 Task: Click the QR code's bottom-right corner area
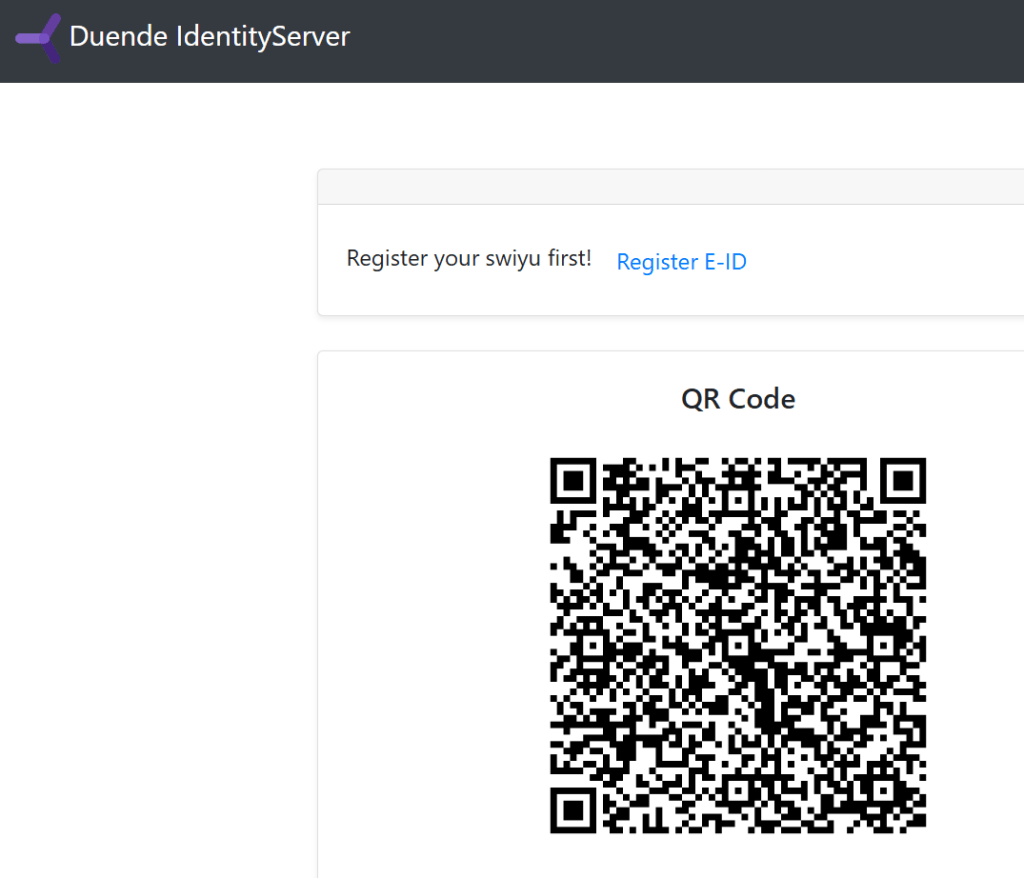[x=905, y=812]
